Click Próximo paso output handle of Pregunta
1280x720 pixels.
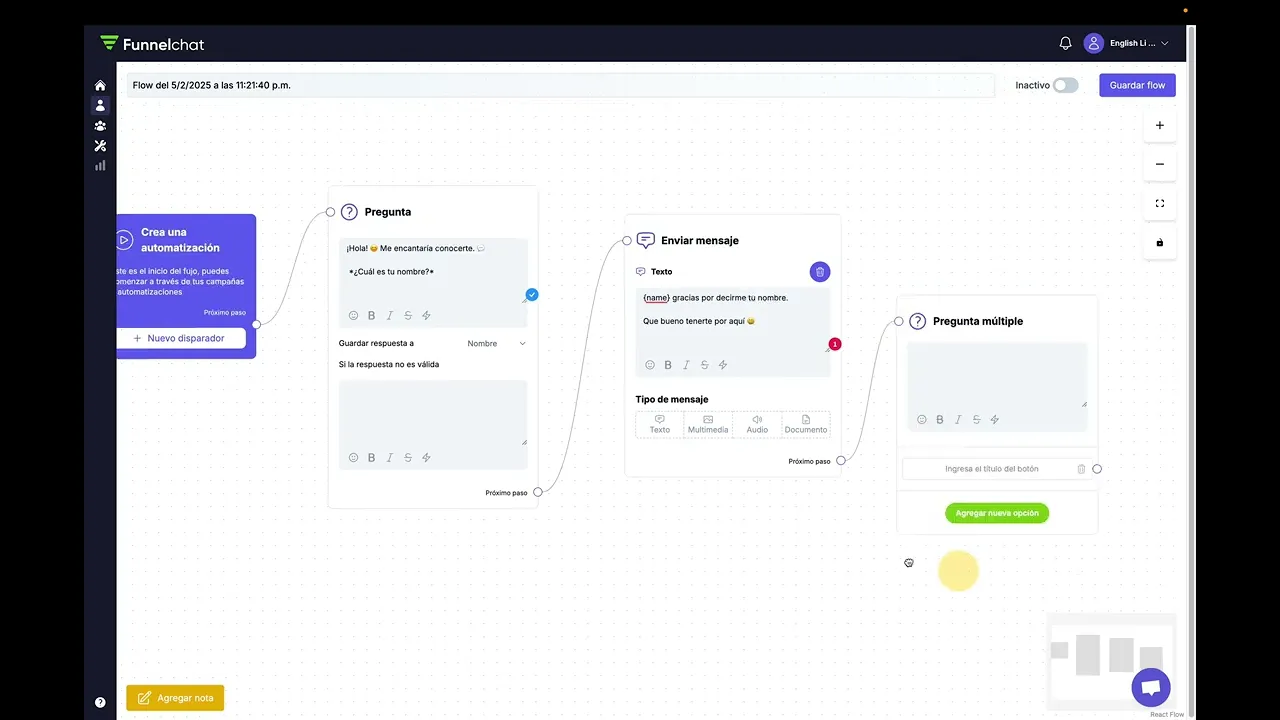pos(538,492)
